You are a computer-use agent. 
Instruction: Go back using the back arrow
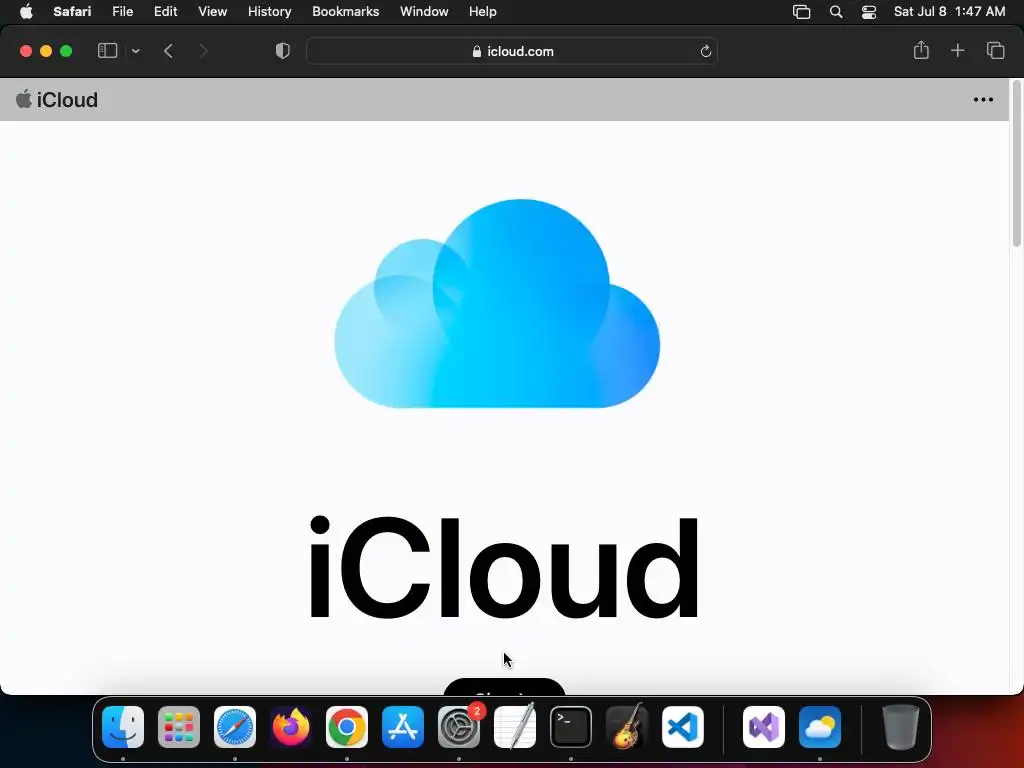coord(168,51)
